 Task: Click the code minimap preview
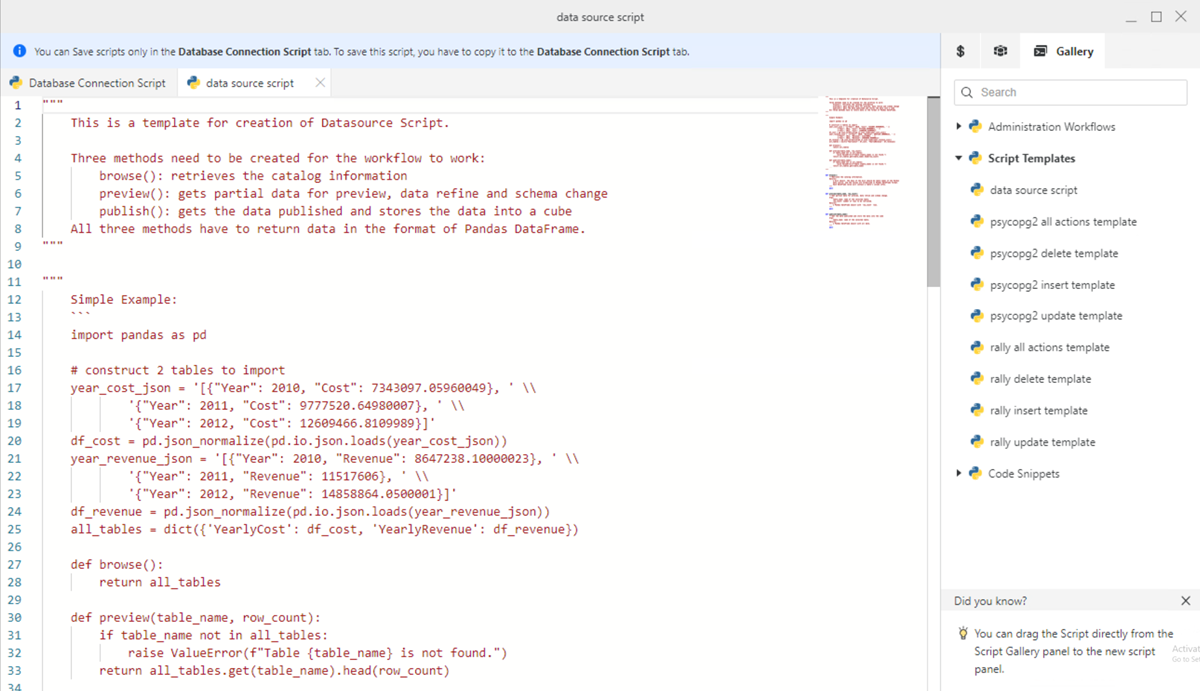pyautogui.click(x=863, y=160)
